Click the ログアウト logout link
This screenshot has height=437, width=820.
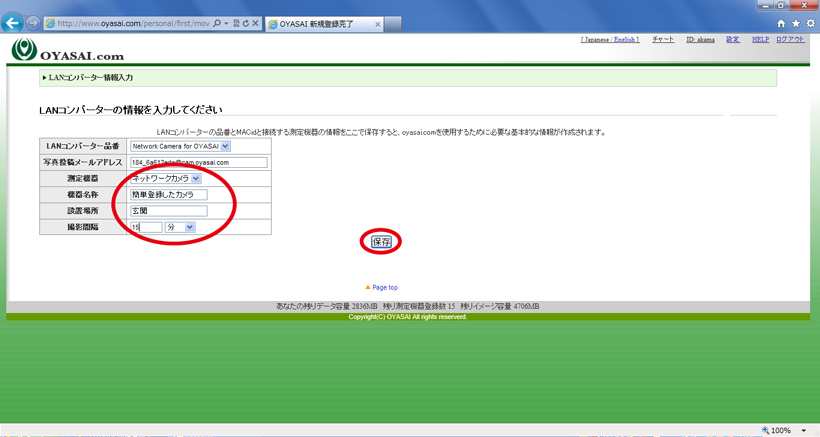click(790, 40)
